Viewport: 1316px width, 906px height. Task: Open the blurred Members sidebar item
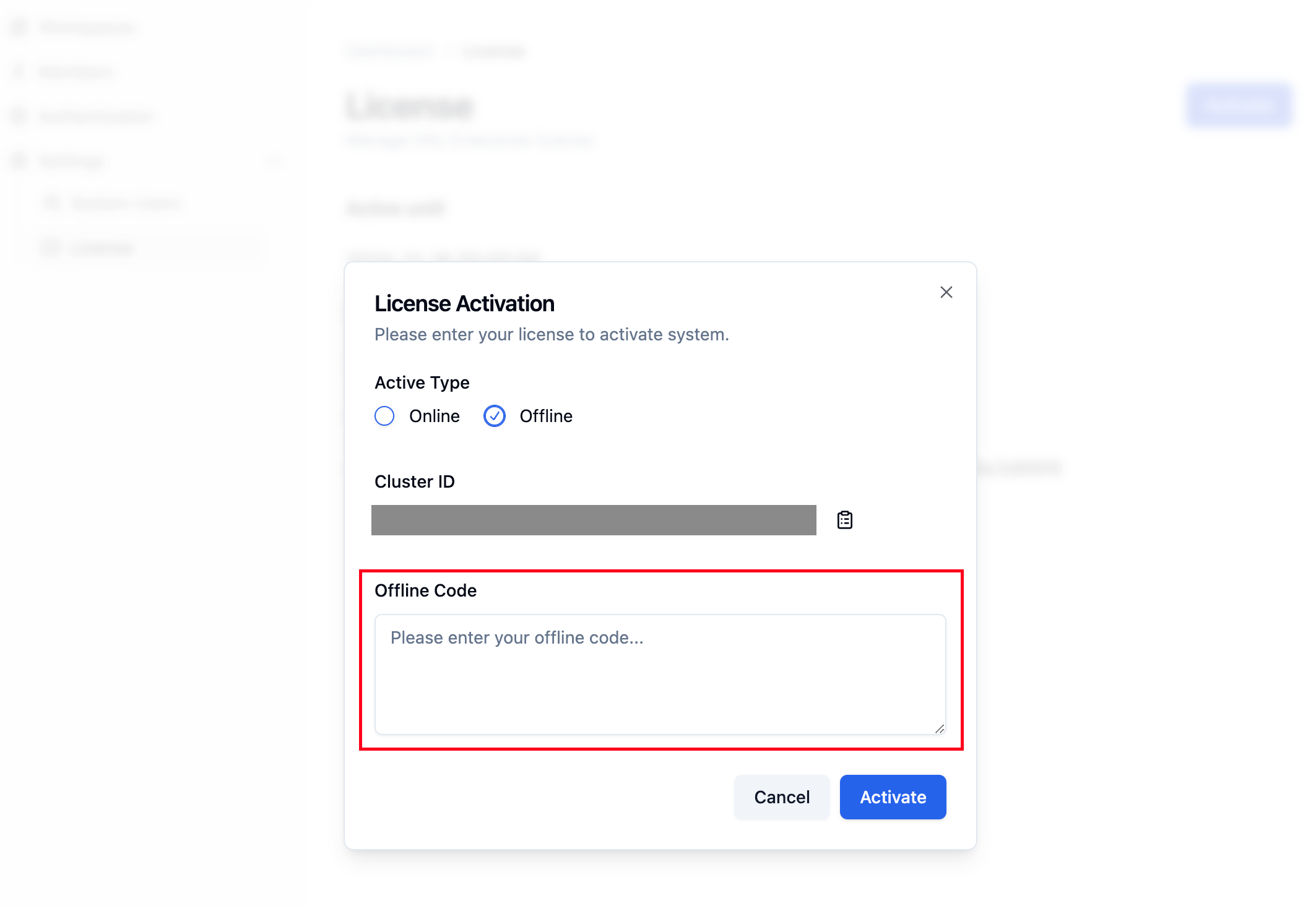(76, 72)
